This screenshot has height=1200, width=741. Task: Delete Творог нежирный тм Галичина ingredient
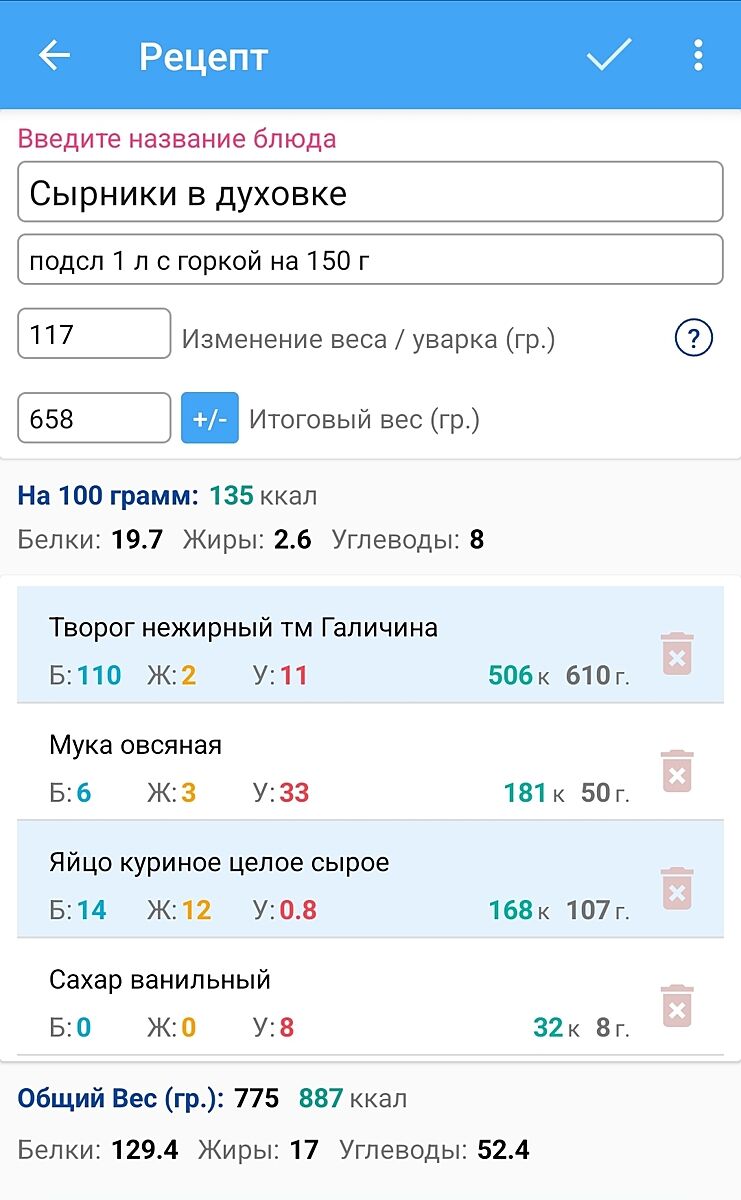click(677, 654)
